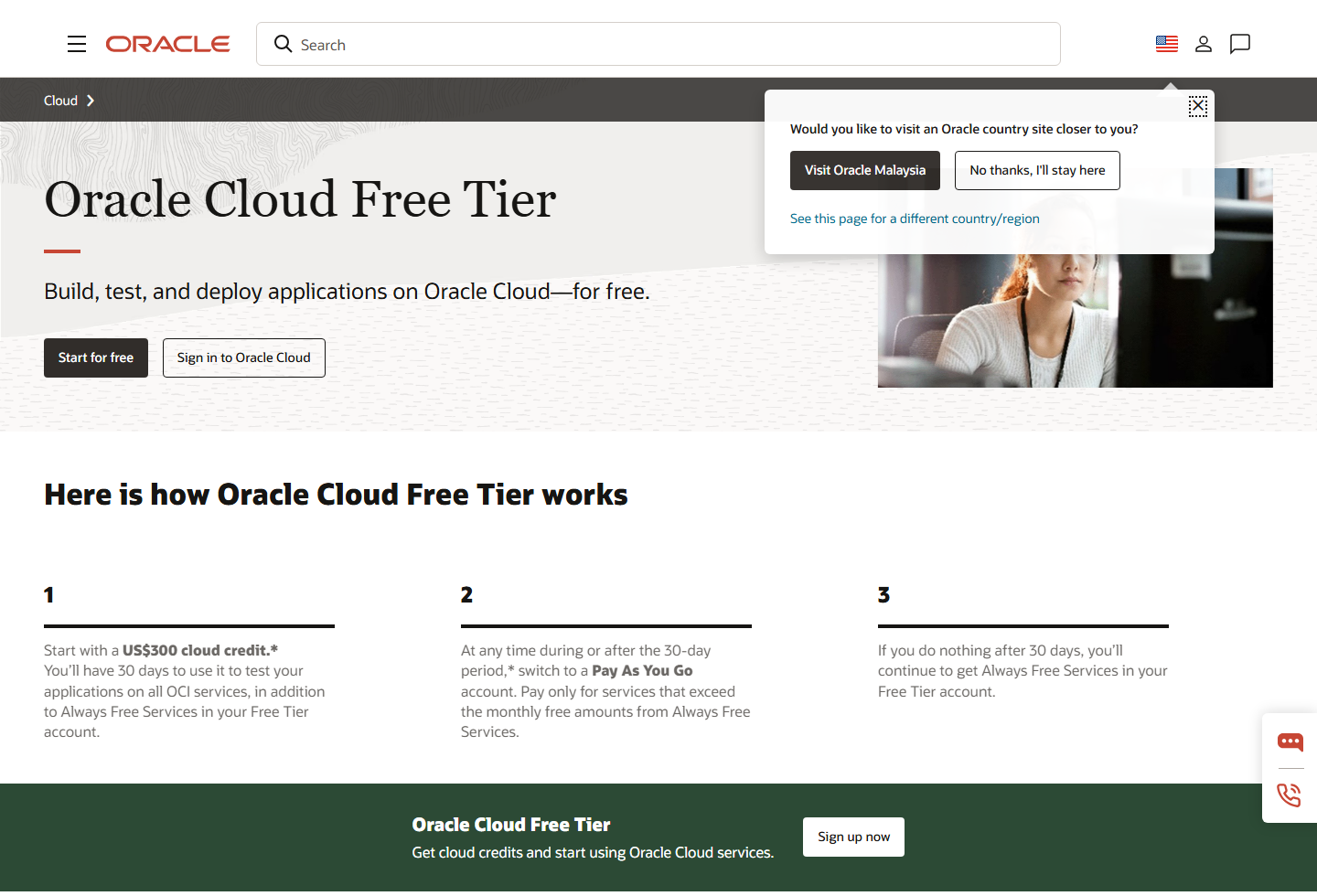Click 'Get cloud credits and start using' text
The image size is (1317, 896).
tap(593, 852)
